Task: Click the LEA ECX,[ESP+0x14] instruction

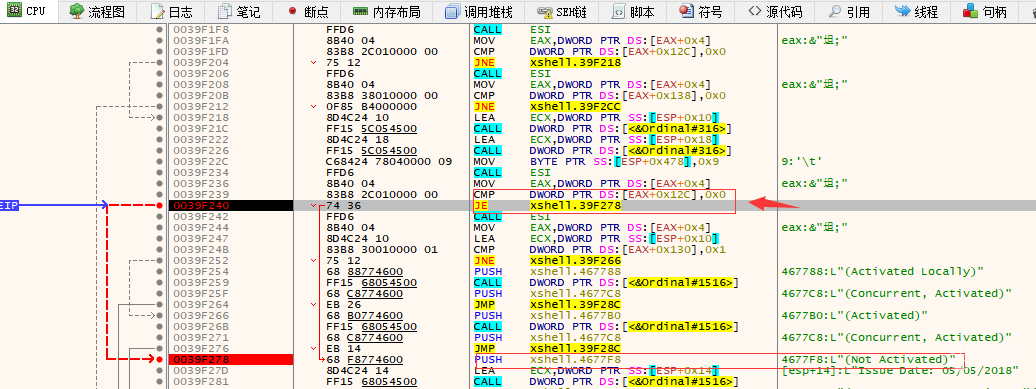Action: 597,371
